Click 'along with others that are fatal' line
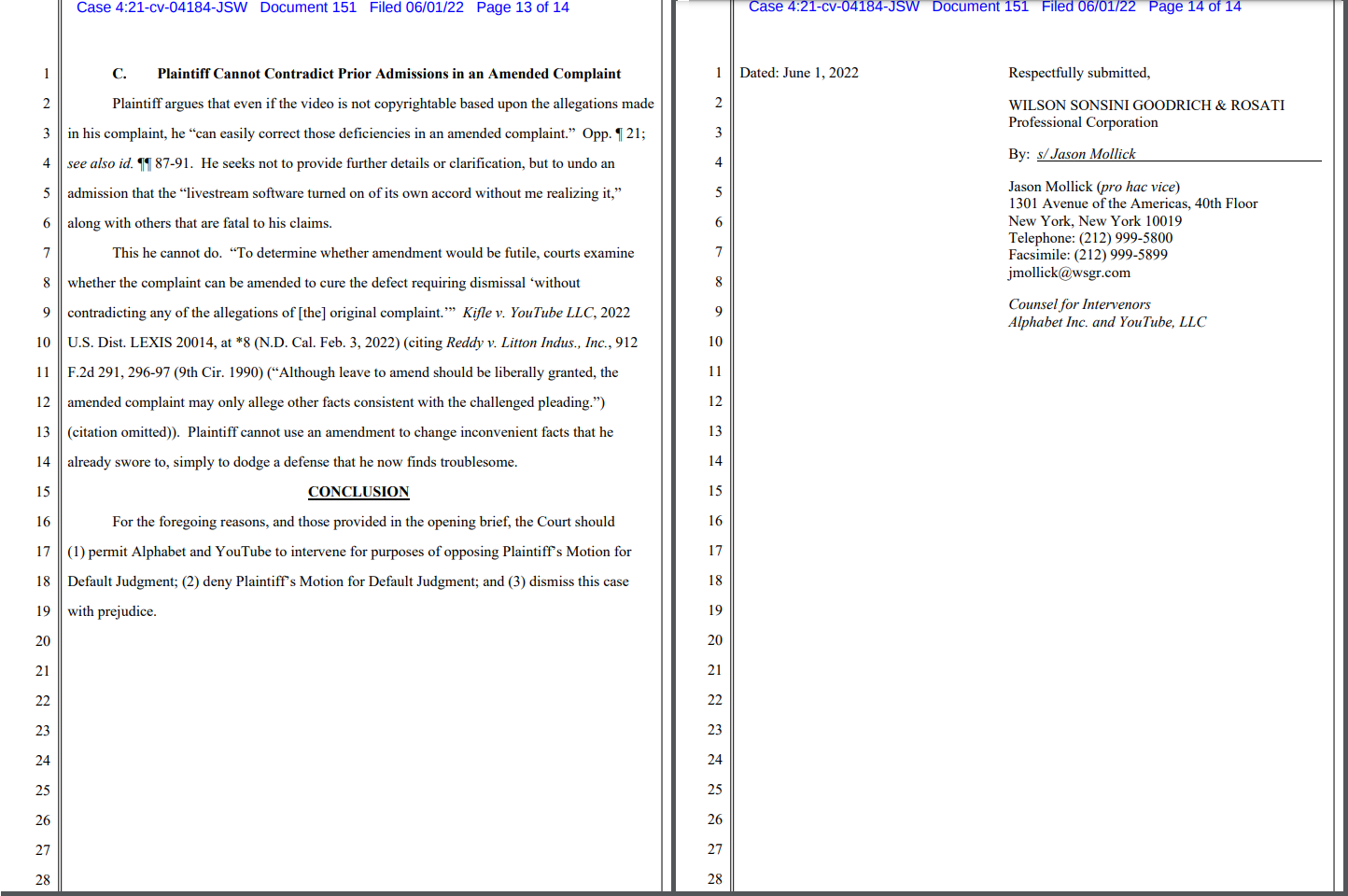This screenshot has height=896, width=1348. (200, 223)
